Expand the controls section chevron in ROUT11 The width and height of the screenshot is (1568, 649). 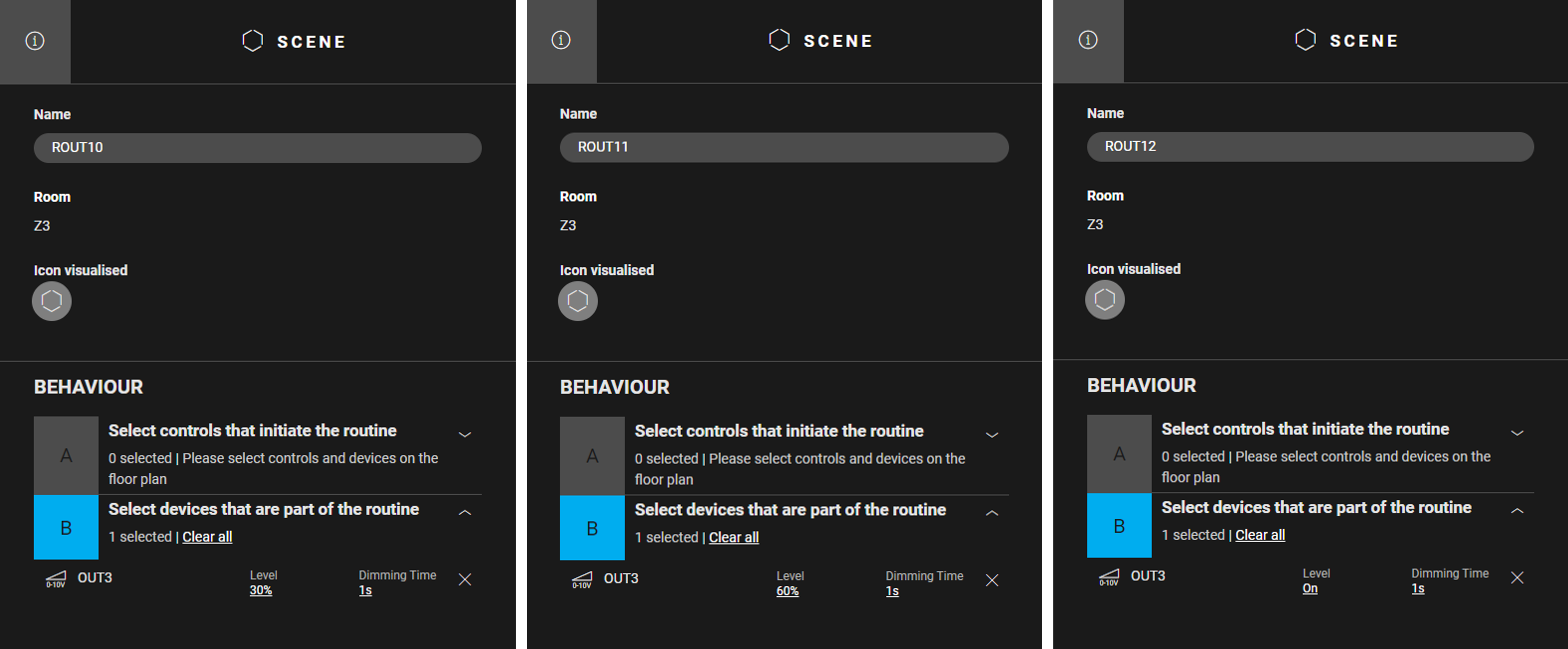(x=992, y=436)
